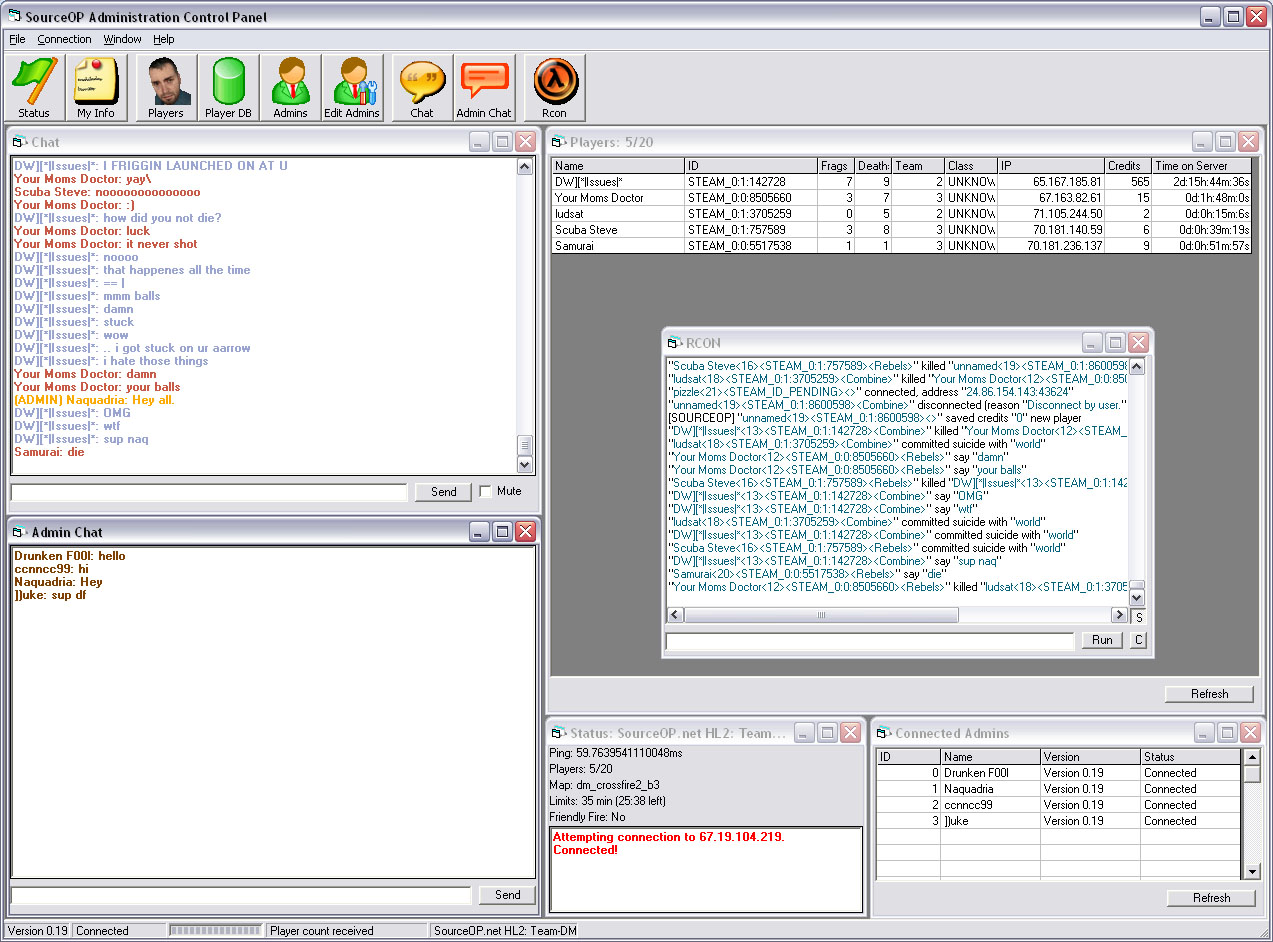The width and height of the screenshot is (1273, 942).
Task: Launch the Rcon console toolbar icon
Action: (x=554, y=88)
